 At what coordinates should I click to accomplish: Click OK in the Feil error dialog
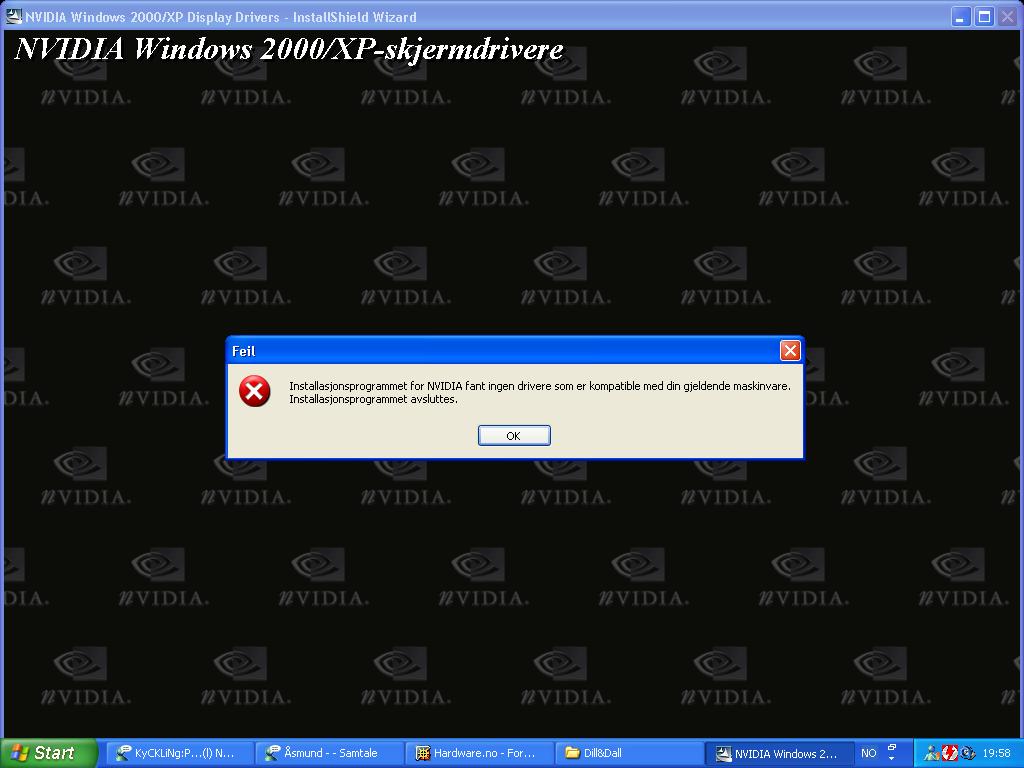pyautogui.click(x=514, y=436)
